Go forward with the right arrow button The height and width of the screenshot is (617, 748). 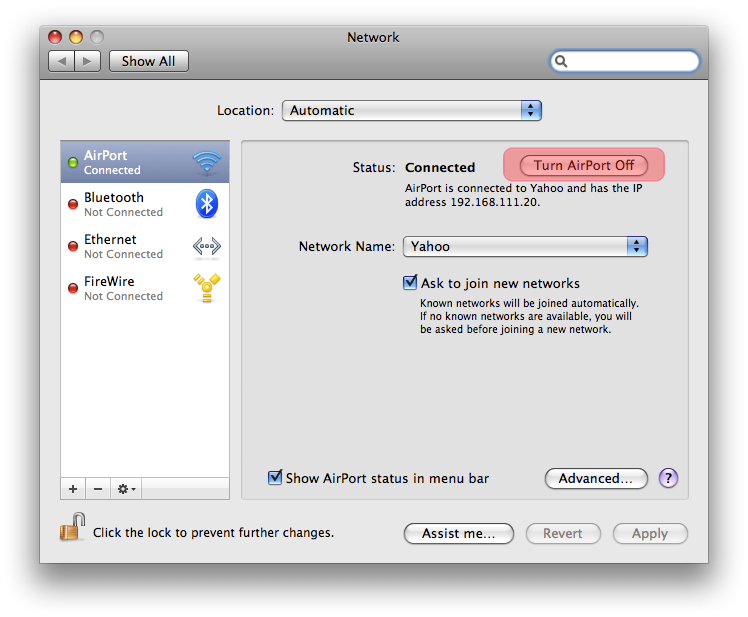[x=87, y=61]
